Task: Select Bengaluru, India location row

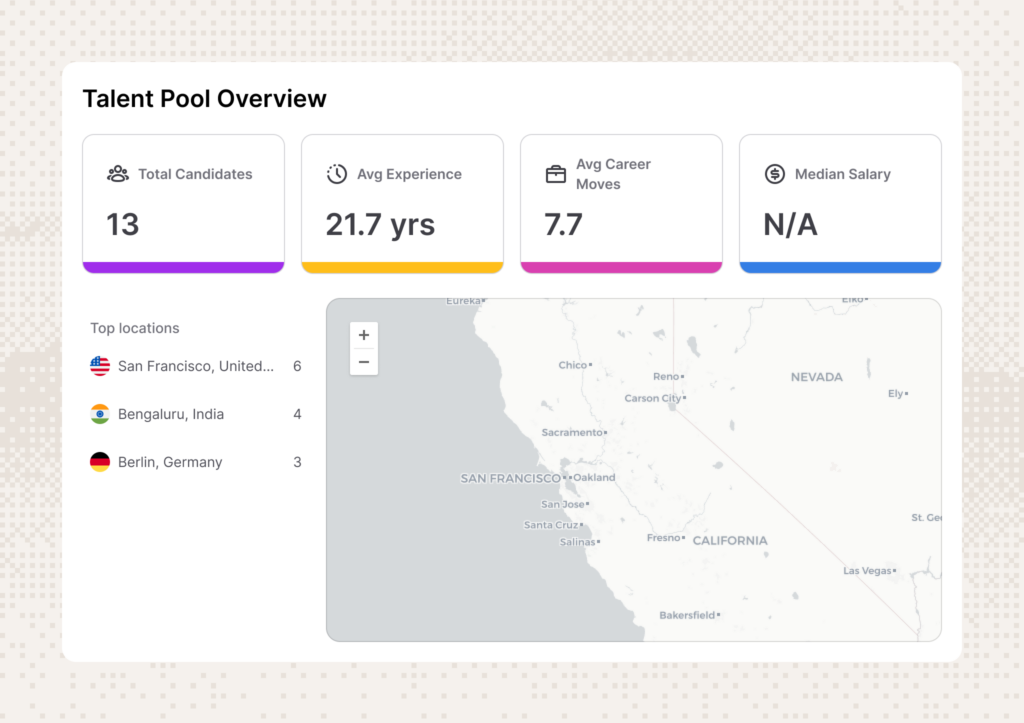Action: tap(196, 414)
